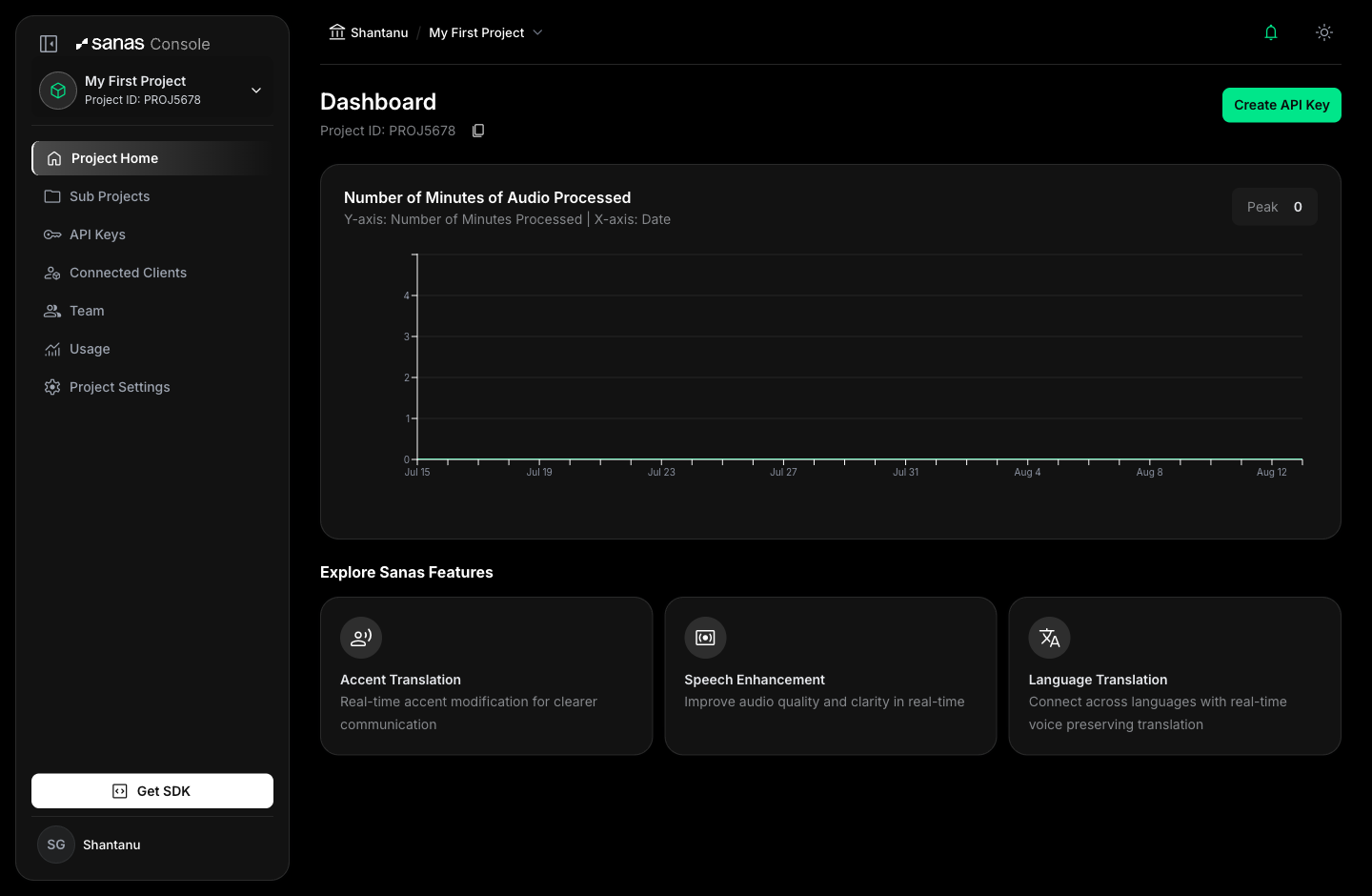This screenshot has height=896, width=1372.
Task: Click the 'Aug 12' x-axis label
Action: 1271,472
